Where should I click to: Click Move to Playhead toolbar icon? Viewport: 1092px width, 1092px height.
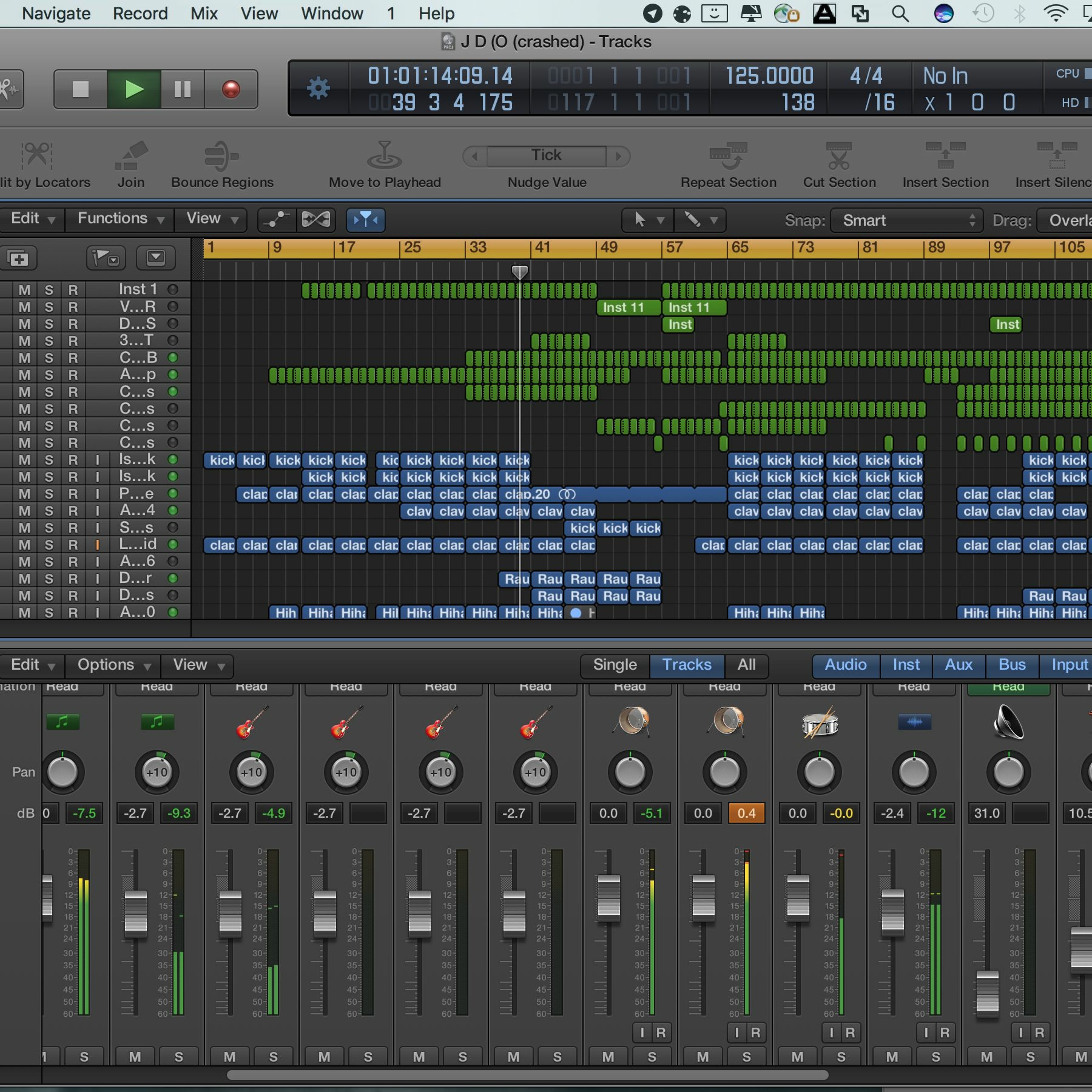(384, 156)
